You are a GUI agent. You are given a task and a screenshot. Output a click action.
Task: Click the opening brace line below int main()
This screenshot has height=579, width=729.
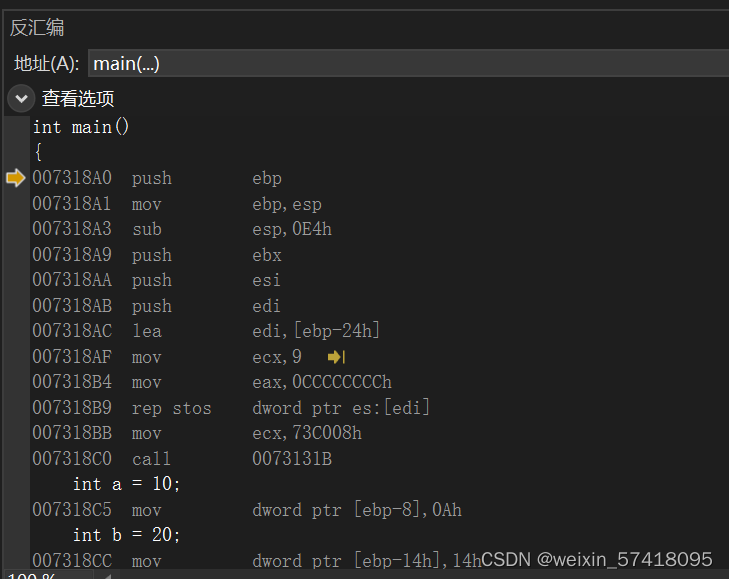click(38, 152)
